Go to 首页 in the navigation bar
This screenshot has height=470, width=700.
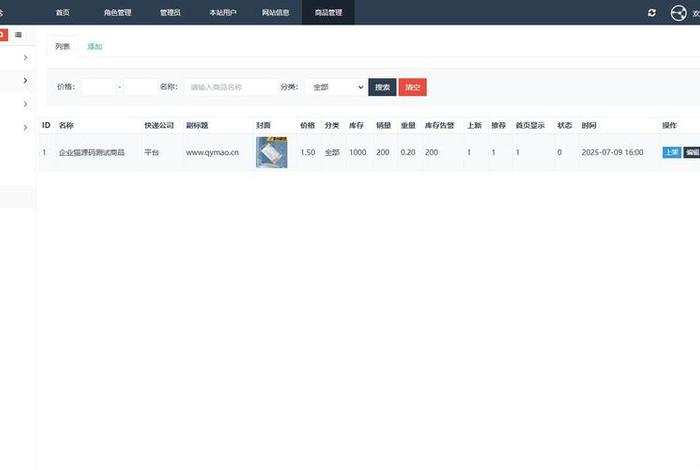click(x=63, y=12)
